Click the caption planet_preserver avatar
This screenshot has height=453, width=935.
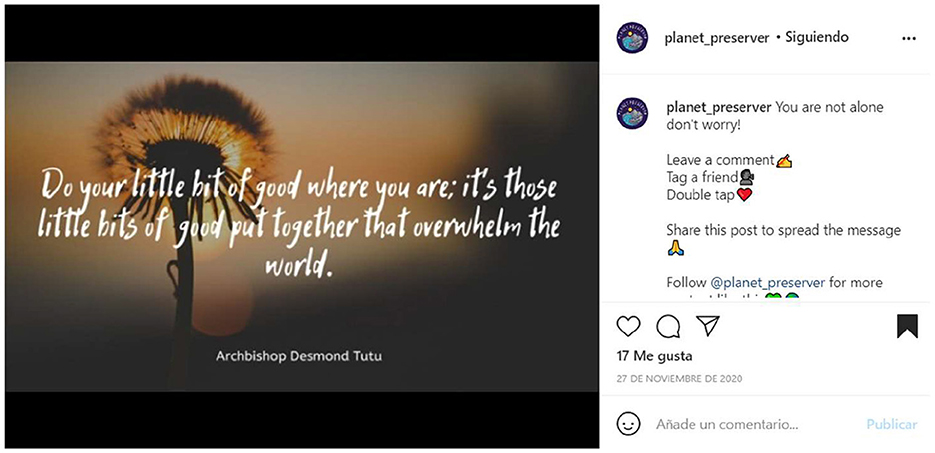tap(632, 113)
